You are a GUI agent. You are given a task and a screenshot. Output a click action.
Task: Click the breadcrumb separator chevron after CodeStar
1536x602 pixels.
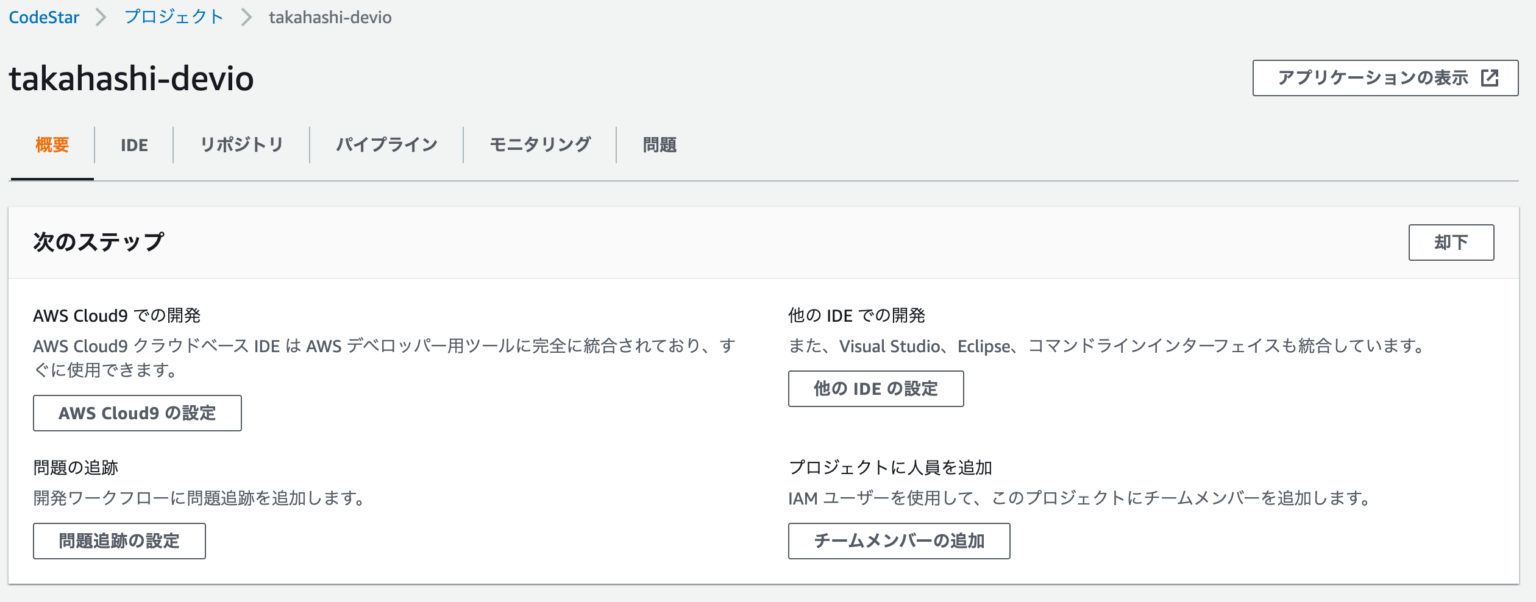98,17
